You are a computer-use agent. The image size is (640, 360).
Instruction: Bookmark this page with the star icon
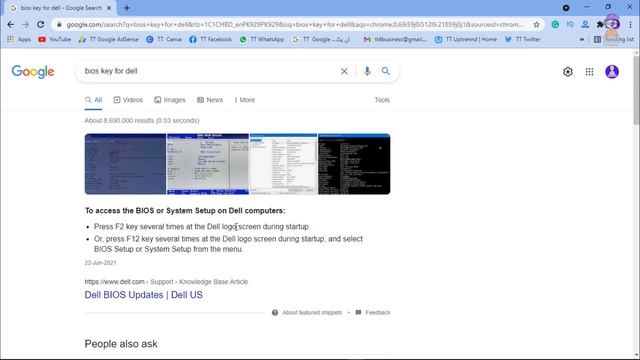[536, 24]
